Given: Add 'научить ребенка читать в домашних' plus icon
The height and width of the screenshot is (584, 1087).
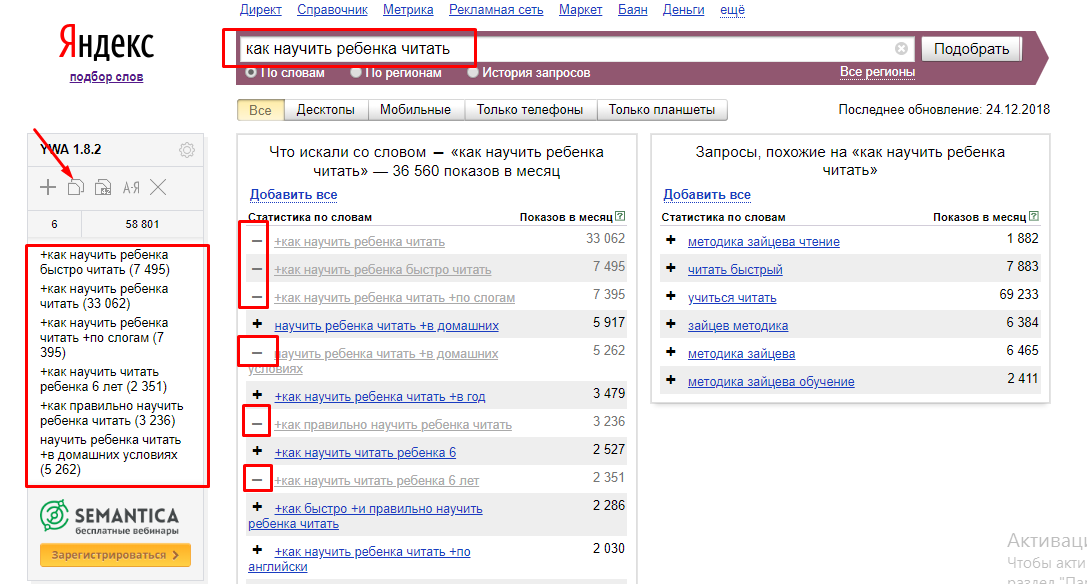Looking at the screenshot, I should [256, 324].
